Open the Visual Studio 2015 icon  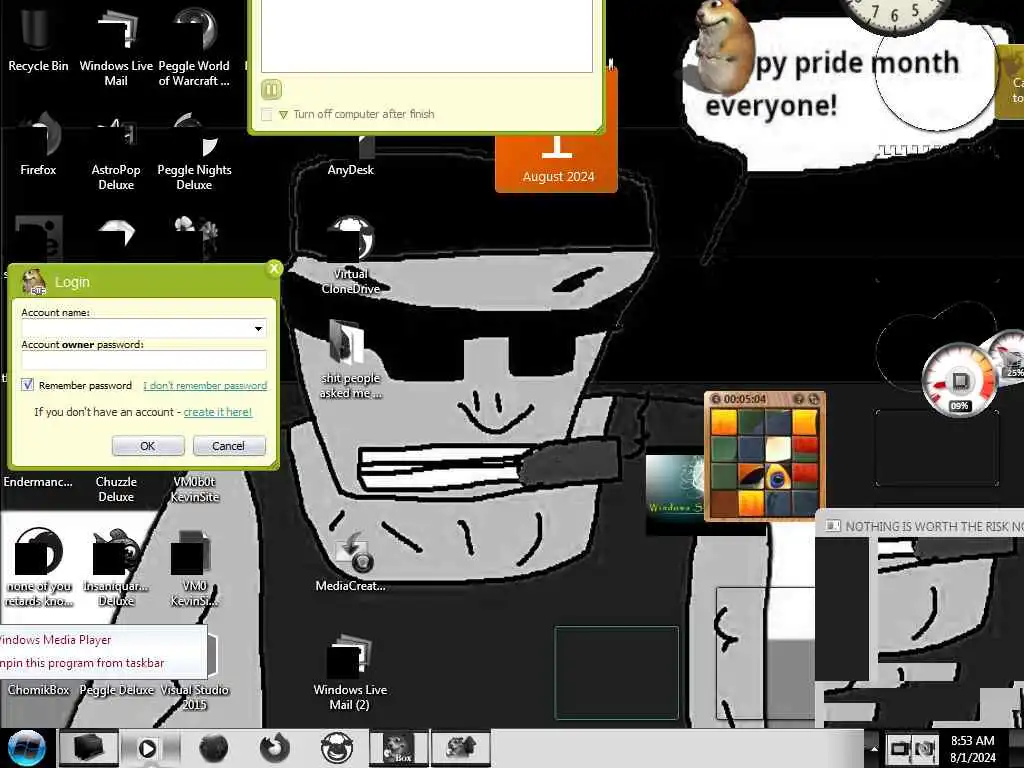point(194,697)
